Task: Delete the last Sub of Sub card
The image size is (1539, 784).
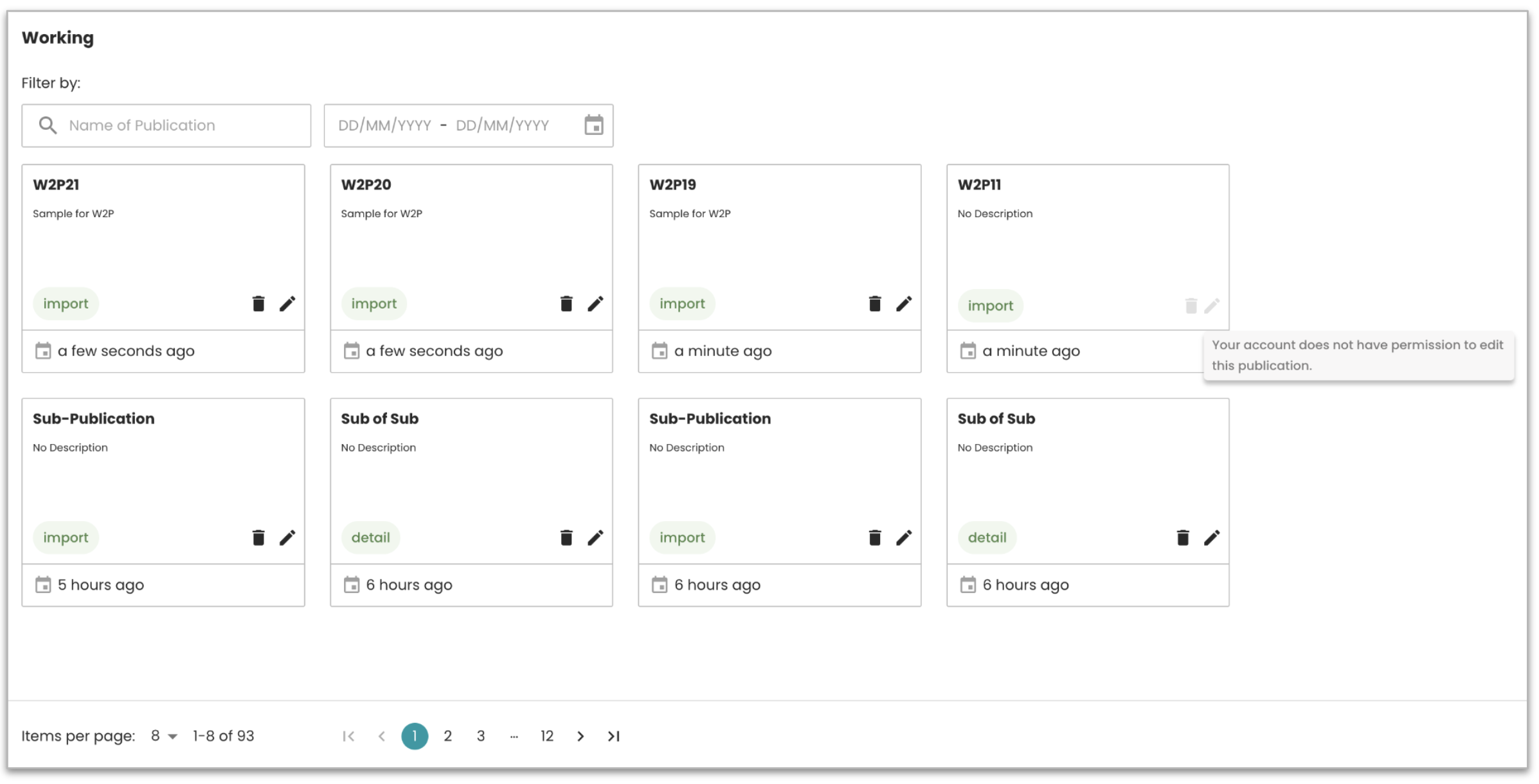Action: tap(1183, 538)
